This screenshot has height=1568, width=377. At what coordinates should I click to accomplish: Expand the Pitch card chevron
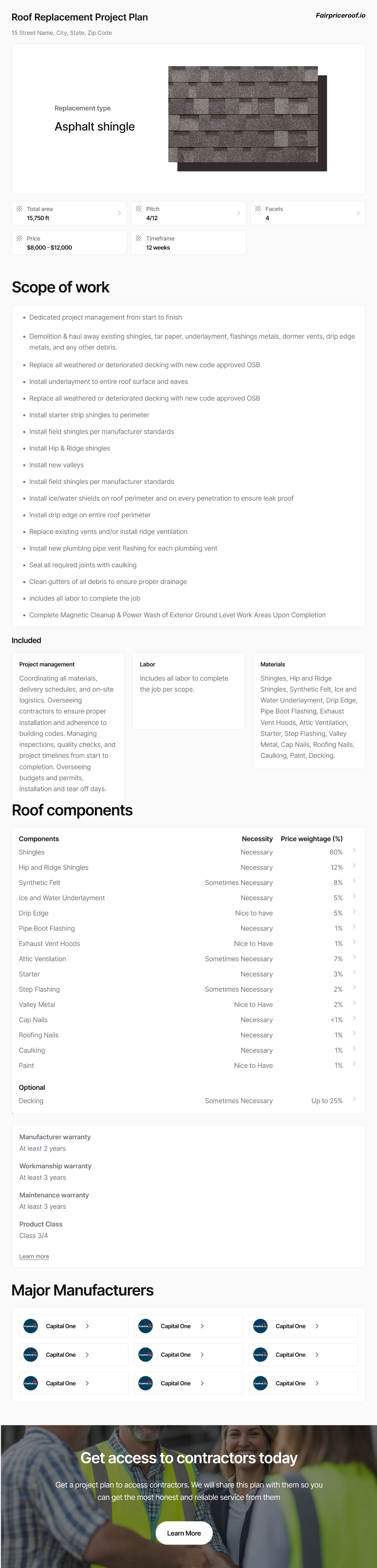click(x=239, y=213)
